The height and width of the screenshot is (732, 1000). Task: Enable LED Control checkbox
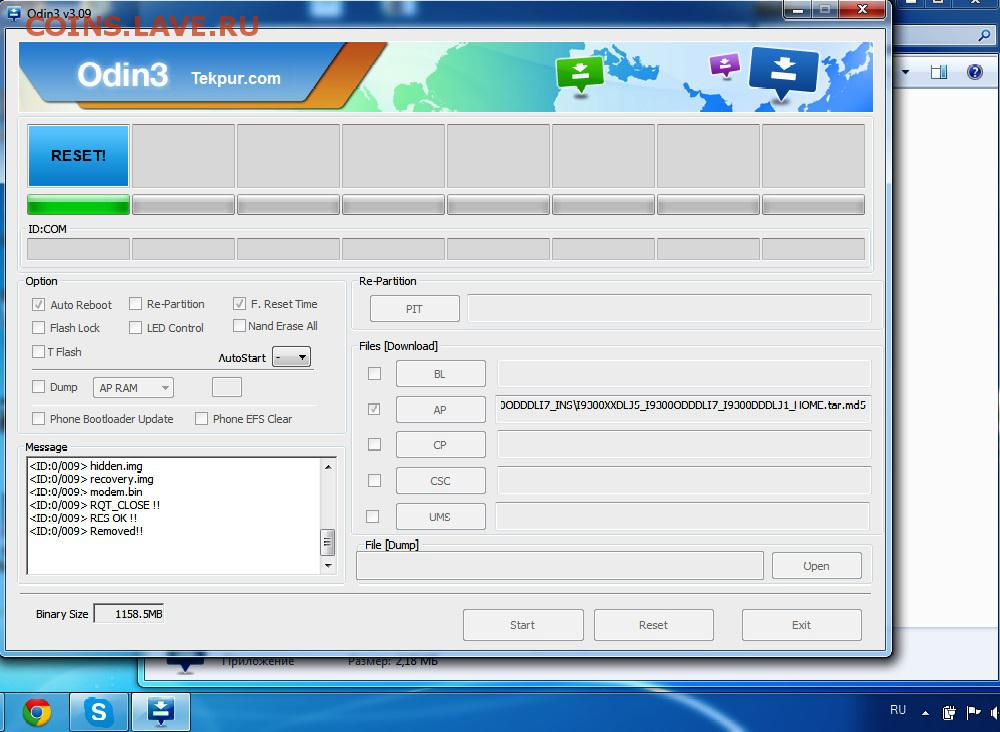(135, 328)
